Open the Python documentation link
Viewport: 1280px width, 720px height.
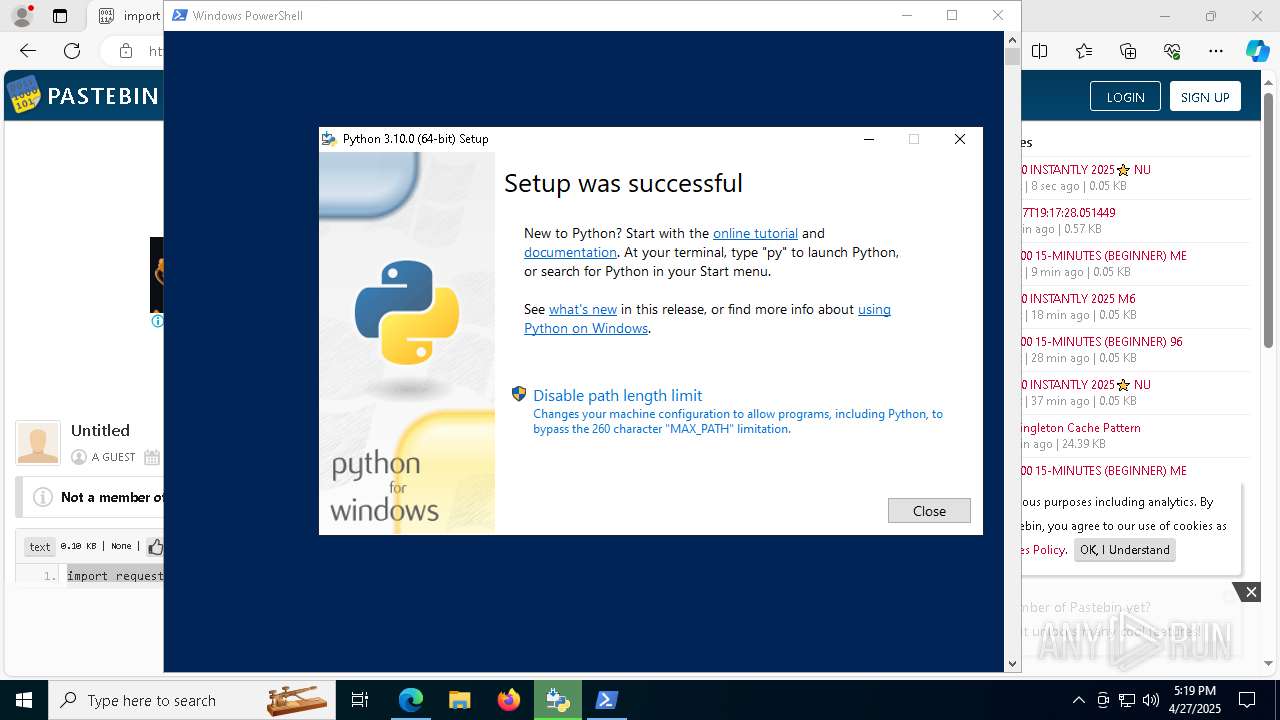(570, 252)
